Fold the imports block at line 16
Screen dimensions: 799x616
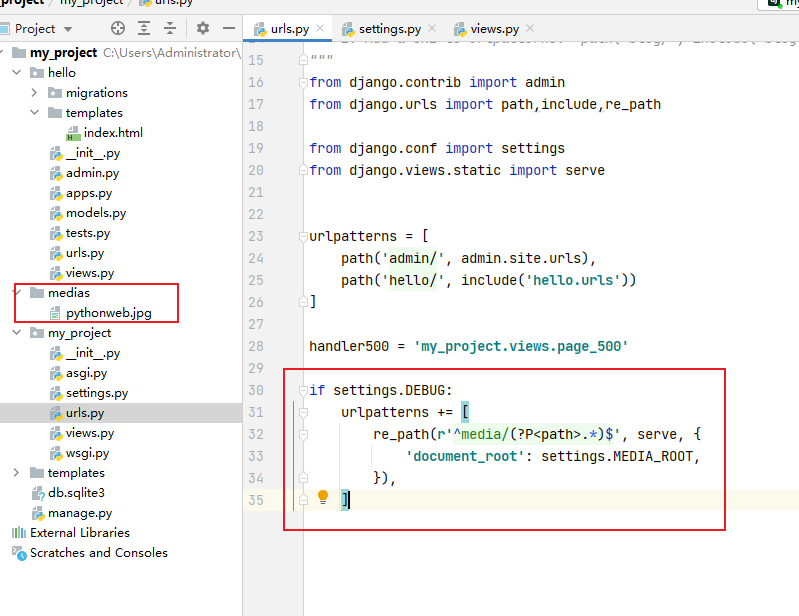[x=303, y=83]
